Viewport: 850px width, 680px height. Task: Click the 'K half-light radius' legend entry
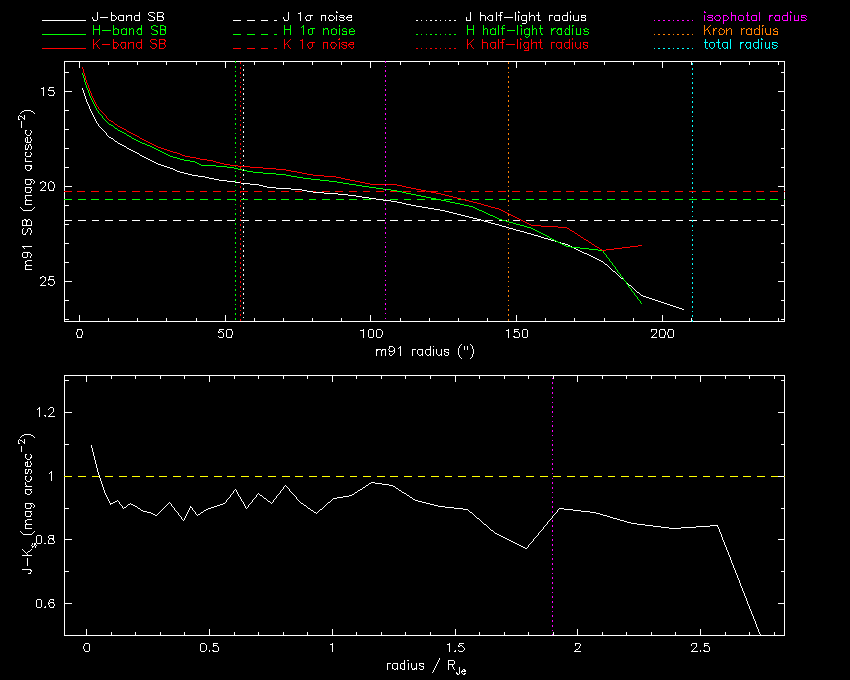(x=526, y=45)
